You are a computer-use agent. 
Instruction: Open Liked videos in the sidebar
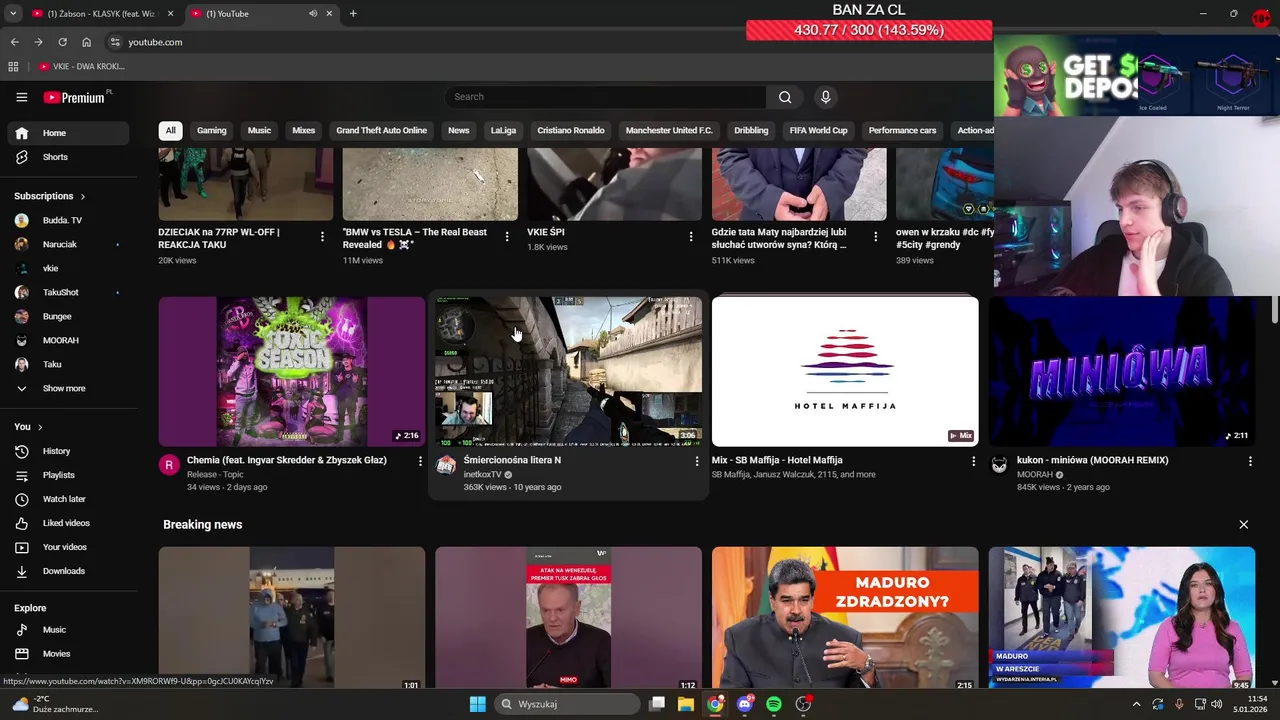click(x=69, y=523)
